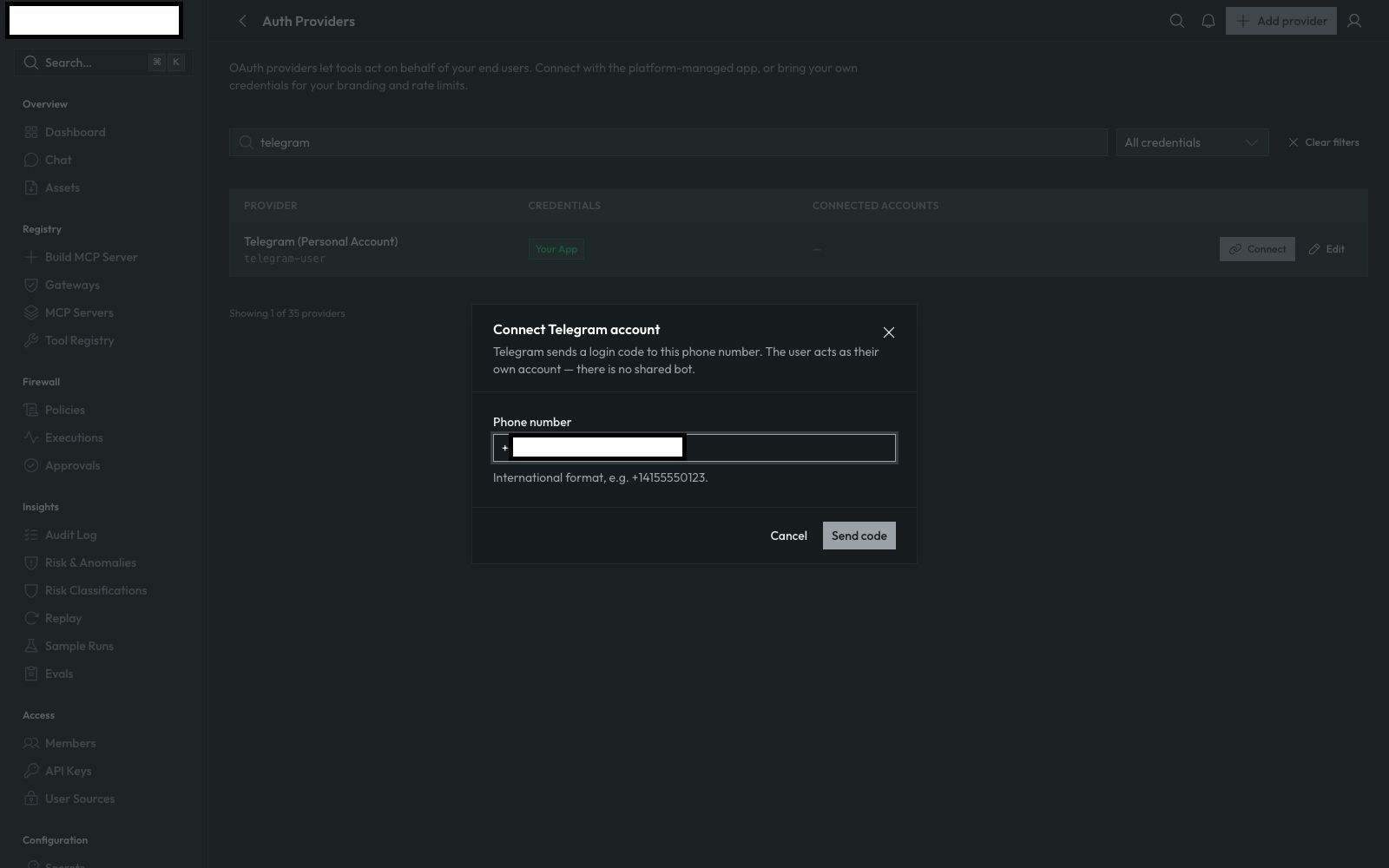This screenshot has width=1389, height=868.
Task: Click the sidebar Search box
Action: tap(103, 62)
